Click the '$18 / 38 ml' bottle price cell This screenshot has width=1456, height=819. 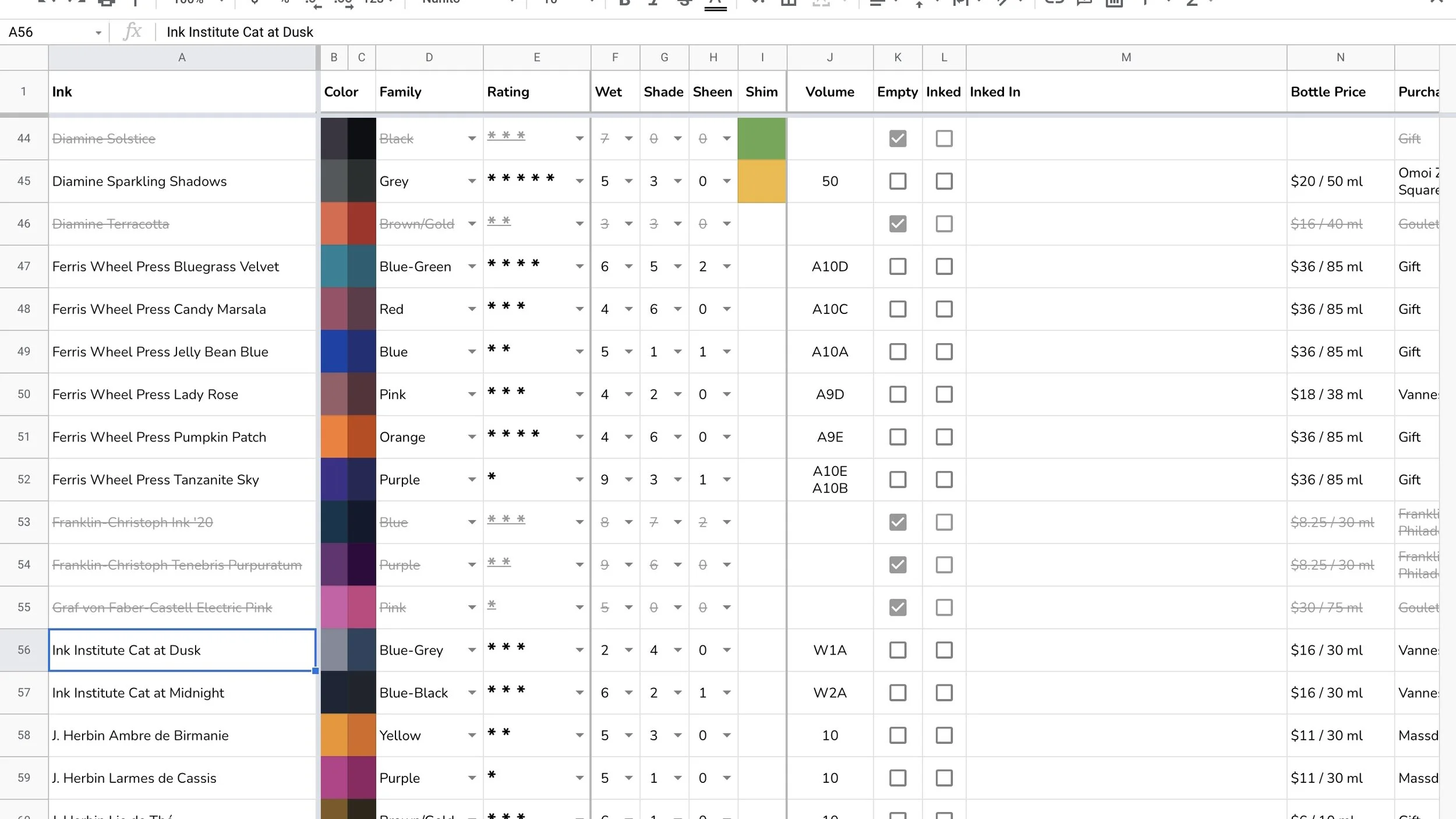coord(1341,394)
